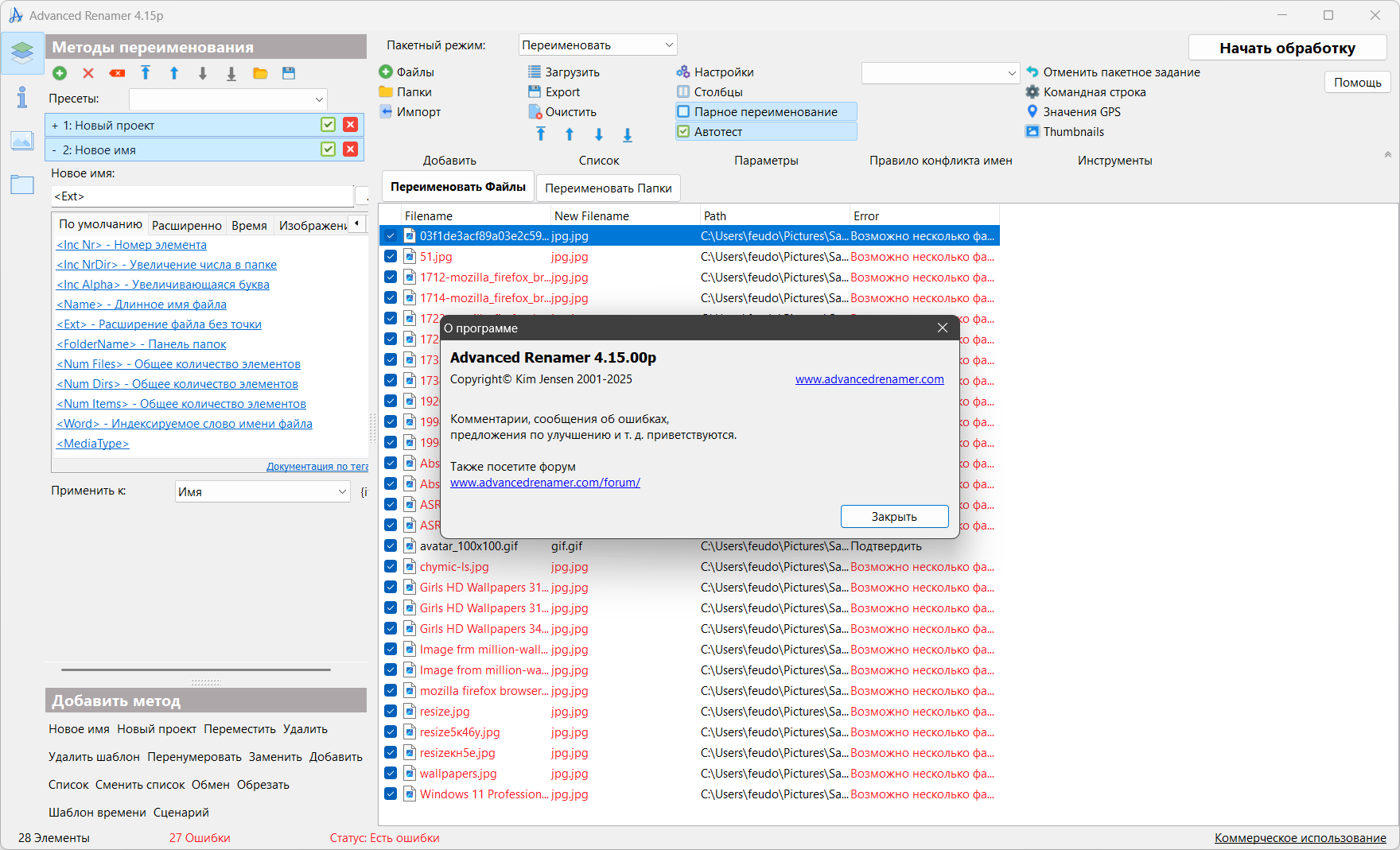
Task: Click the green add method icon
Action: [x=60, y=73]
